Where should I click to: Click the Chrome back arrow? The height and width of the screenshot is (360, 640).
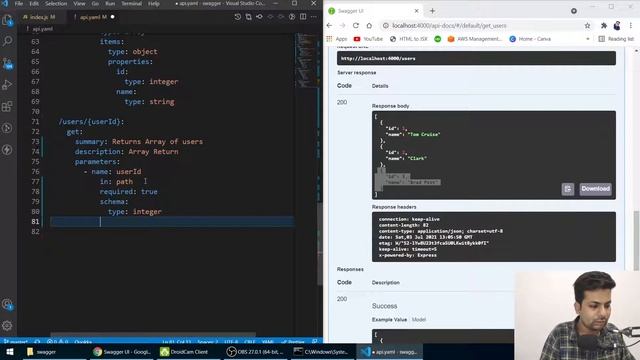click(x=329, y=25)
